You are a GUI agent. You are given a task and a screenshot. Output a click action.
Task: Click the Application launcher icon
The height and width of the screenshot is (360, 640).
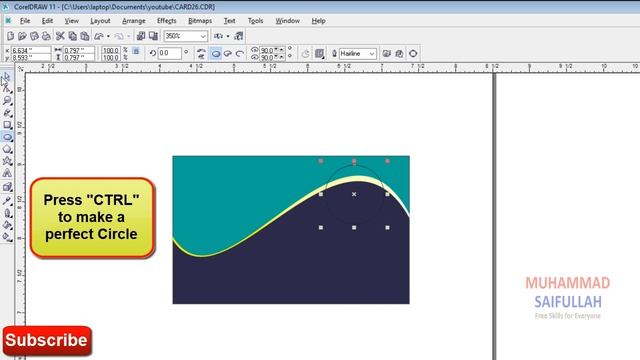pos(218,36)
